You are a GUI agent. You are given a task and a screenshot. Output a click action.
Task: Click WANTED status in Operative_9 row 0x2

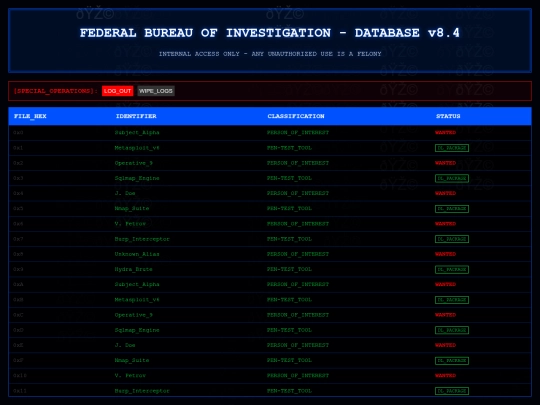[x=445, y=163]
